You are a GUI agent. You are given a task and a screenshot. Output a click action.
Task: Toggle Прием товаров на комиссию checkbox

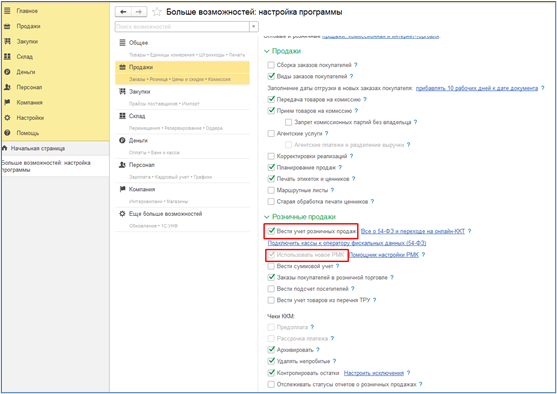[271, 111]
